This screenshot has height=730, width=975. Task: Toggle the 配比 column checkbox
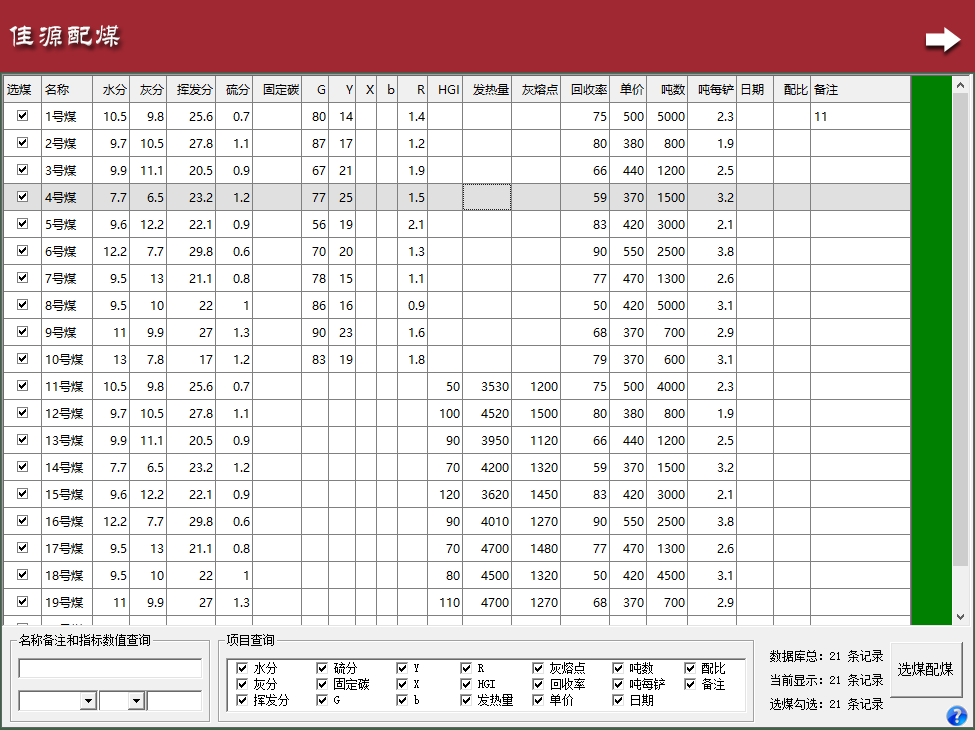coord(690,668)
